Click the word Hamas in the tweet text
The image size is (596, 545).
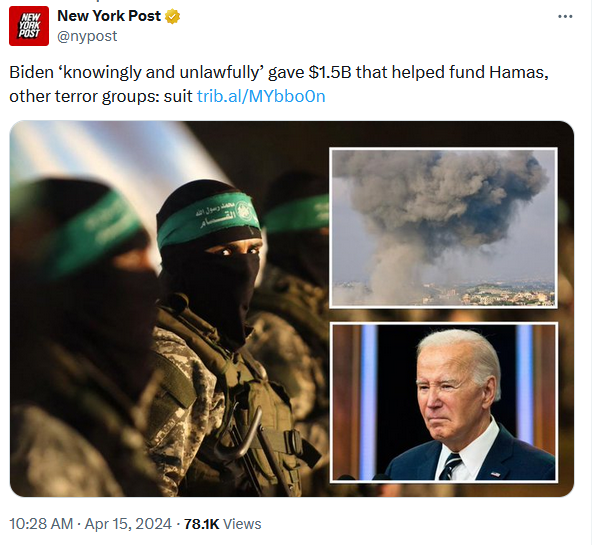[x=519, y=72]
